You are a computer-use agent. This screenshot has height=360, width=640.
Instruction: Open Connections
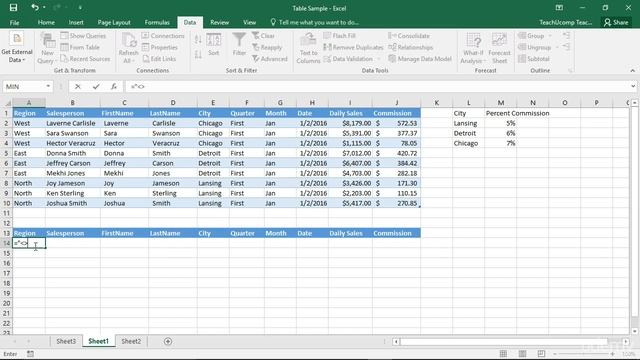pyautogui.click(x=163, y=36)
